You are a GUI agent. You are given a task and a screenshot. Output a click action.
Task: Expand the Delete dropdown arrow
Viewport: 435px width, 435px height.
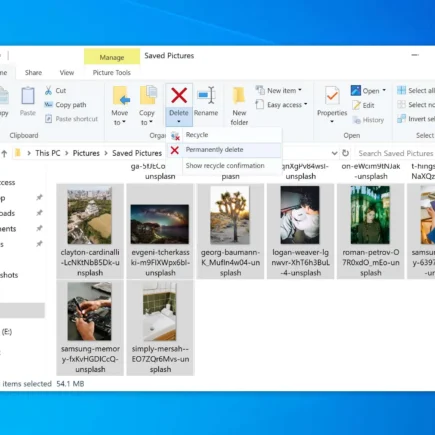pyautogui.click(x=179, y=122)
